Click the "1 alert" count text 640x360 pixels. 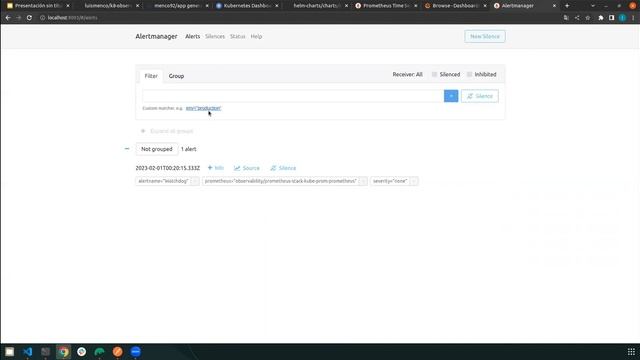[189, 149]
